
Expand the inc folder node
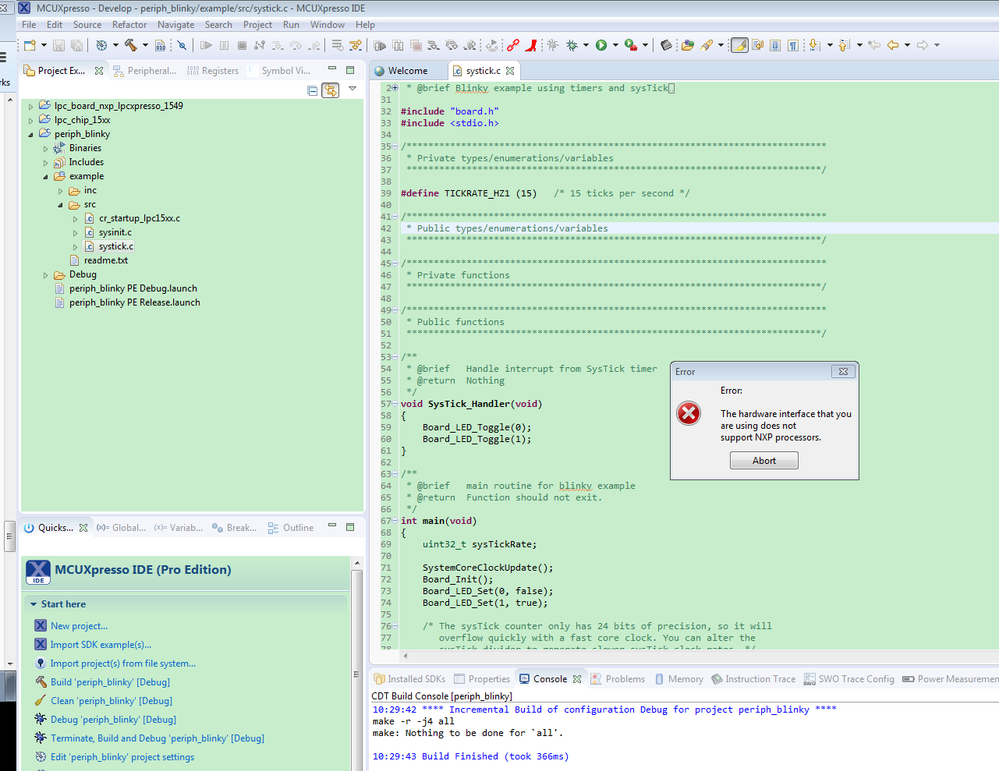[61, 191]
